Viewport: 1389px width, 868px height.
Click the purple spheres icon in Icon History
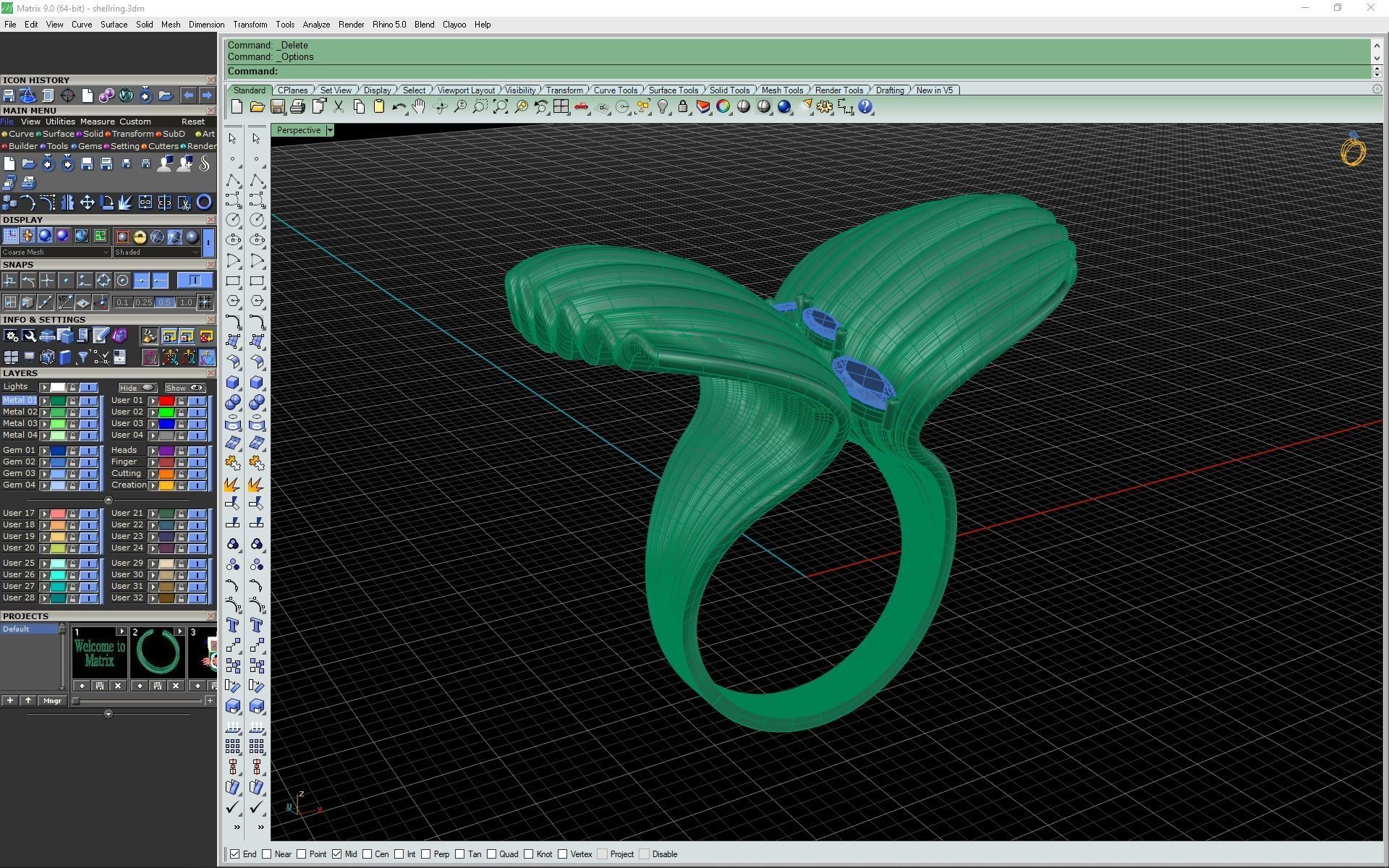tap(106, 95)
